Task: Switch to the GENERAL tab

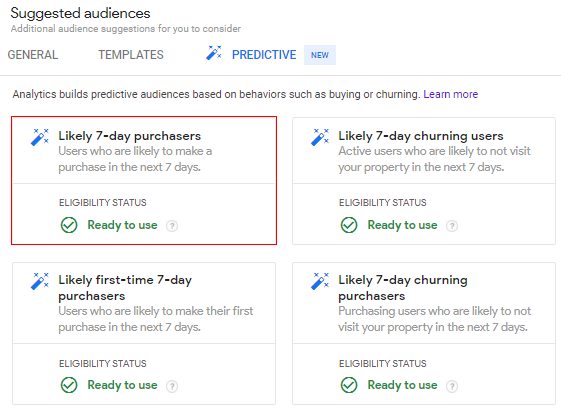Action: click(x=33, y=55)
